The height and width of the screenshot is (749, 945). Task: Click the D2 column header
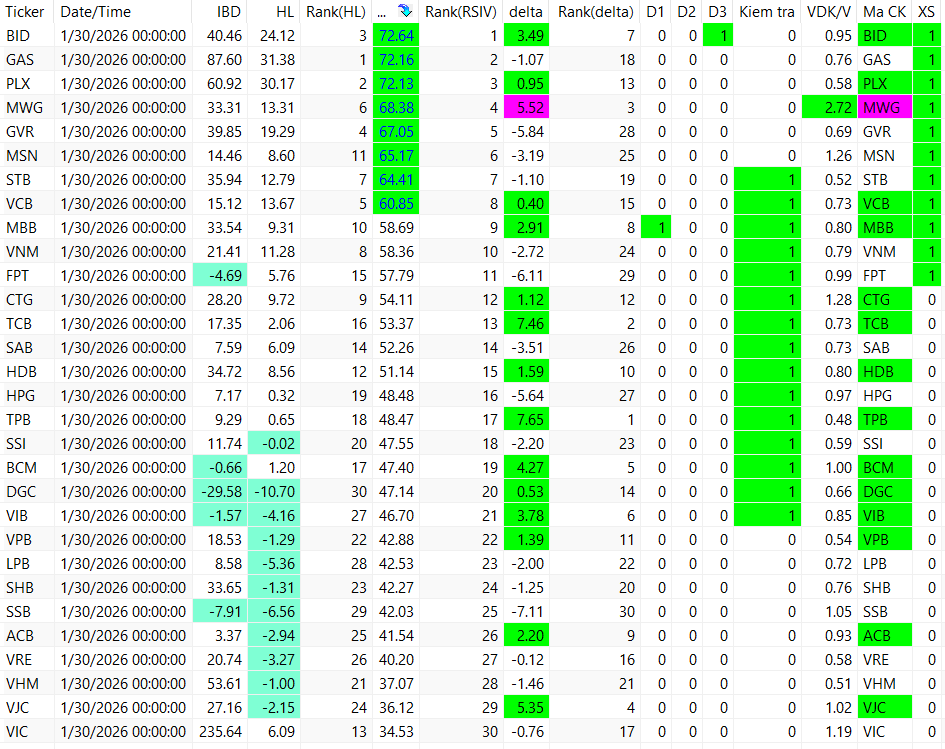coord(686,12)
